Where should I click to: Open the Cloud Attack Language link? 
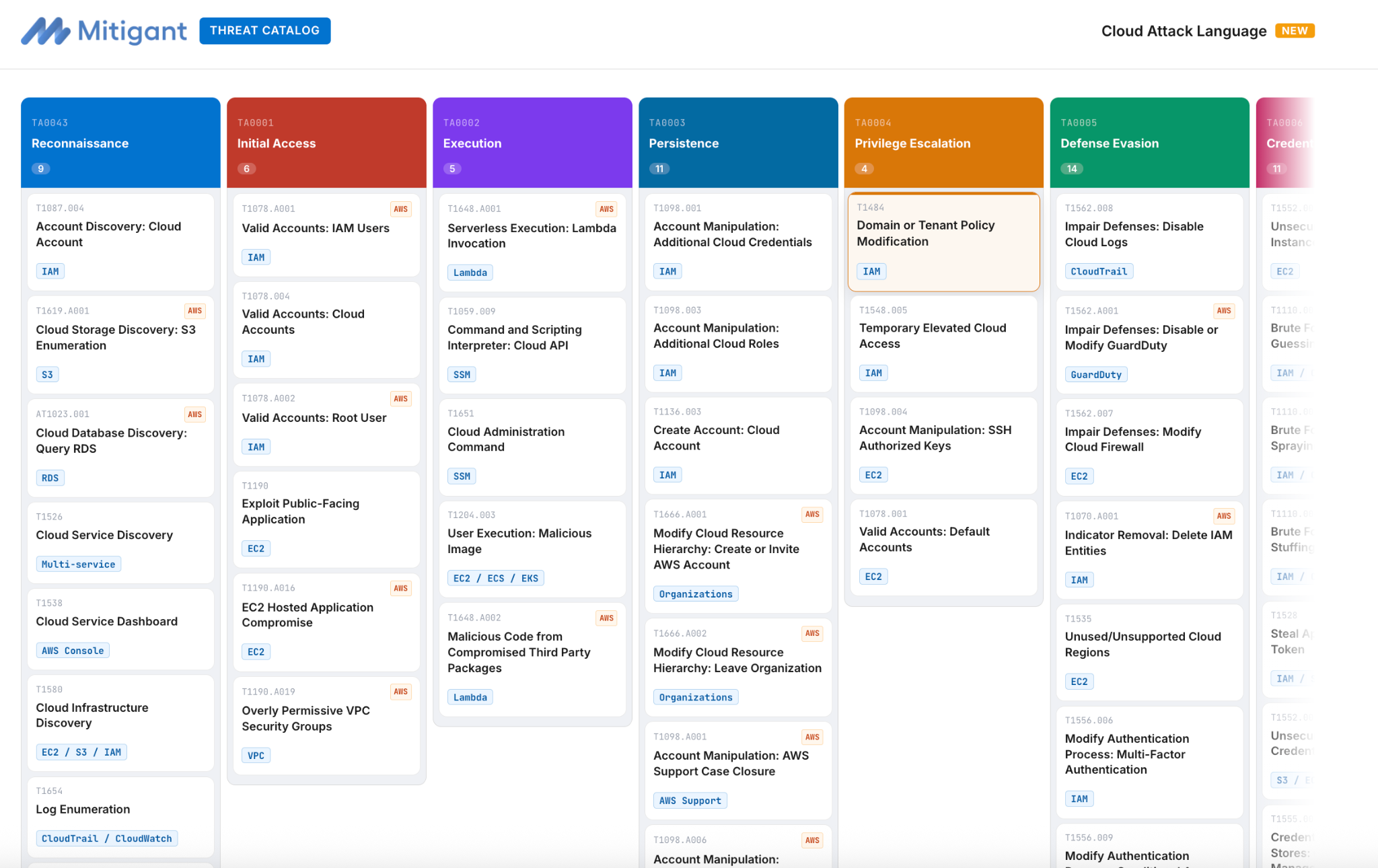(1183, 31)
